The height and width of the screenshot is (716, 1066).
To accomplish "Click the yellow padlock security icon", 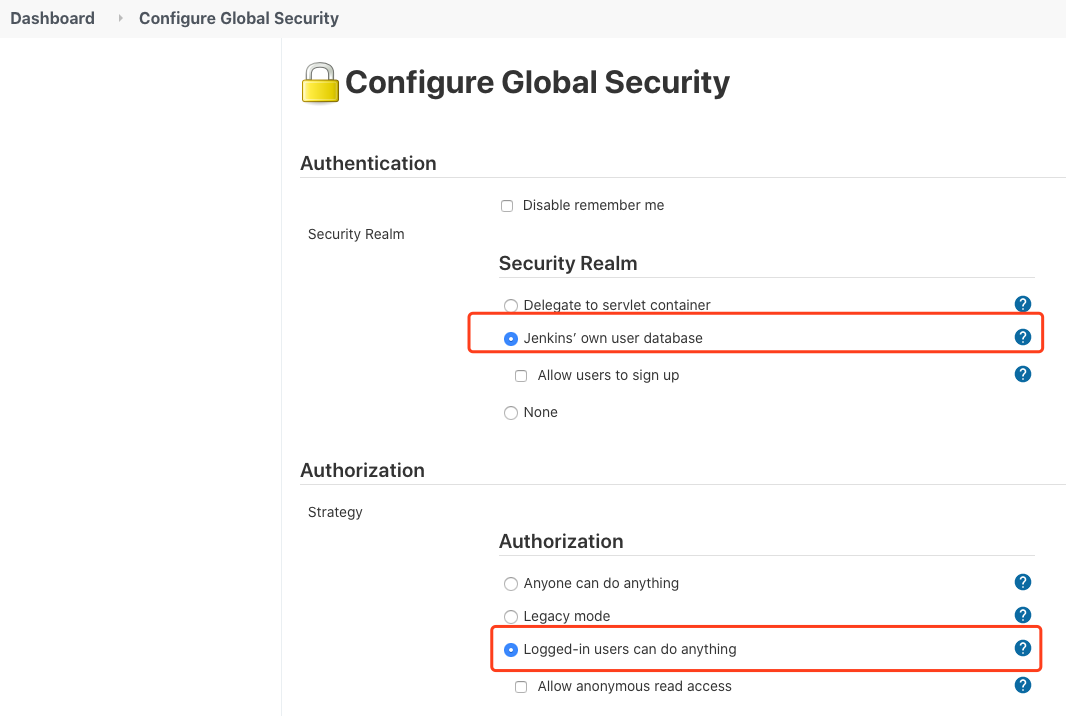I will 320,83.
